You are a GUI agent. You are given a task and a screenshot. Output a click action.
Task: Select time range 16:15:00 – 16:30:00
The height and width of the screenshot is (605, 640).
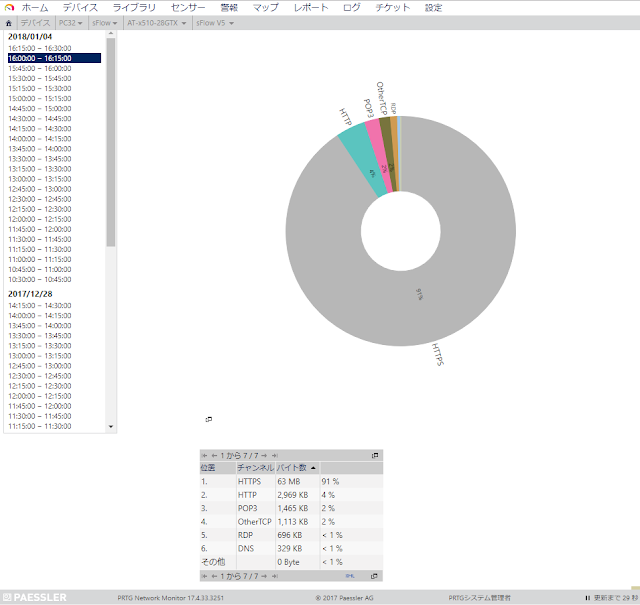(40, 48)
